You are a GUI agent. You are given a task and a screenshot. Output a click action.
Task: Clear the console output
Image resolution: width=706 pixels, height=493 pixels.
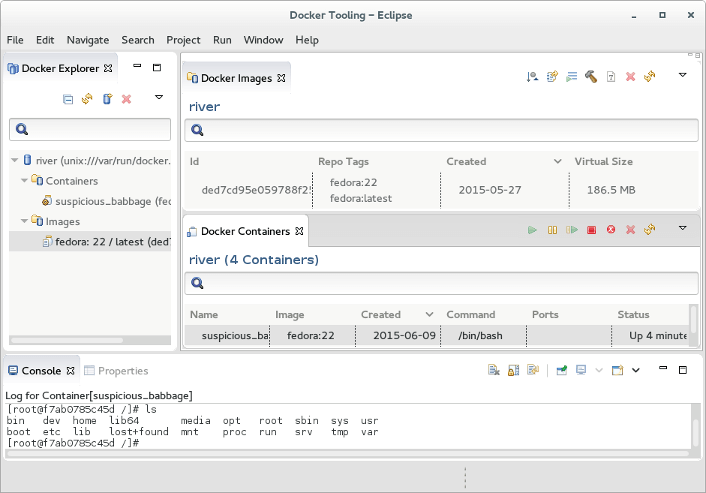(x=494, y=370)
